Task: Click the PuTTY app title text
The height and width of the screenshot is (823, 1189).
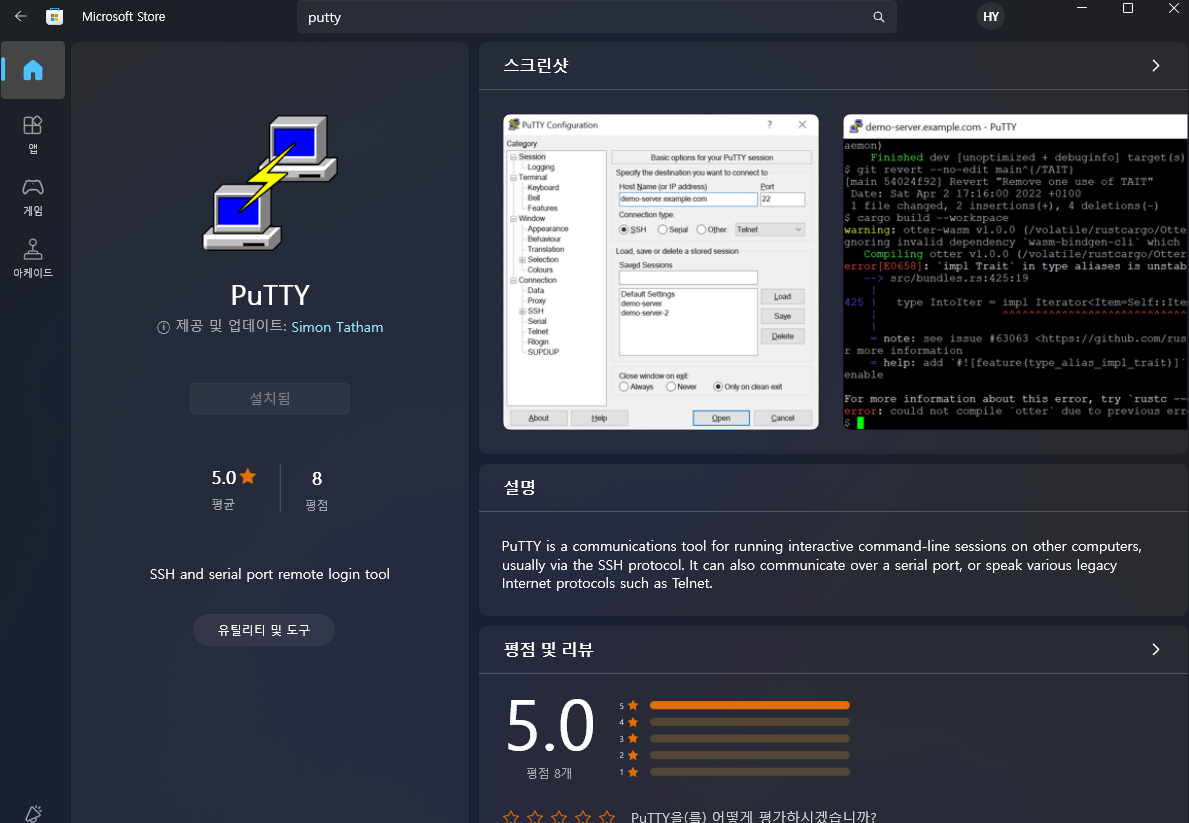Action: pos(270,294)
